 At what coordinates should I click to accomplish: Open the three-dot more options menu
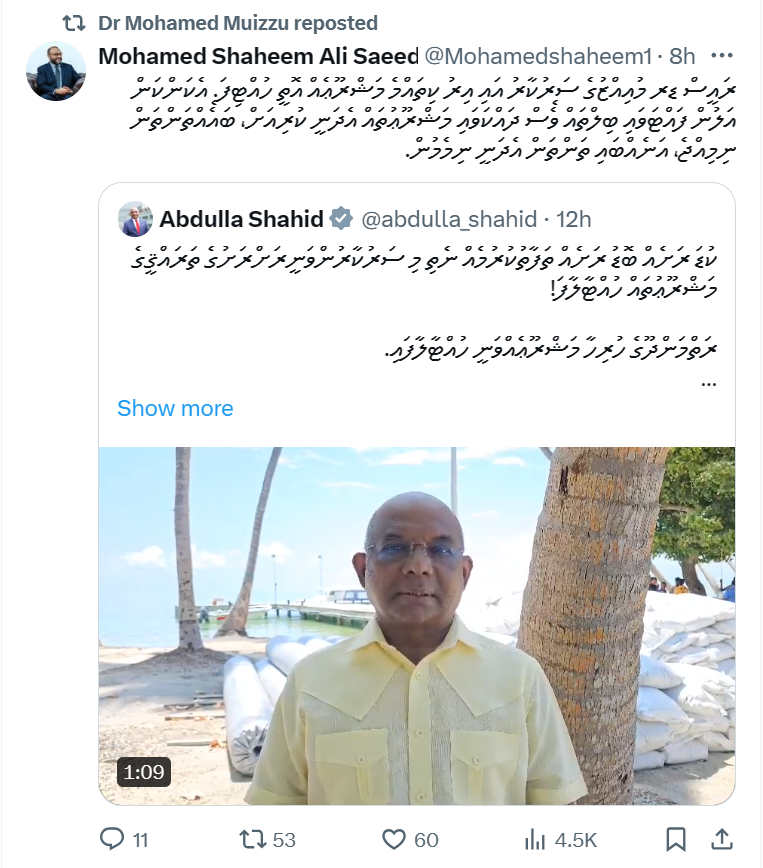click(722, 55)
